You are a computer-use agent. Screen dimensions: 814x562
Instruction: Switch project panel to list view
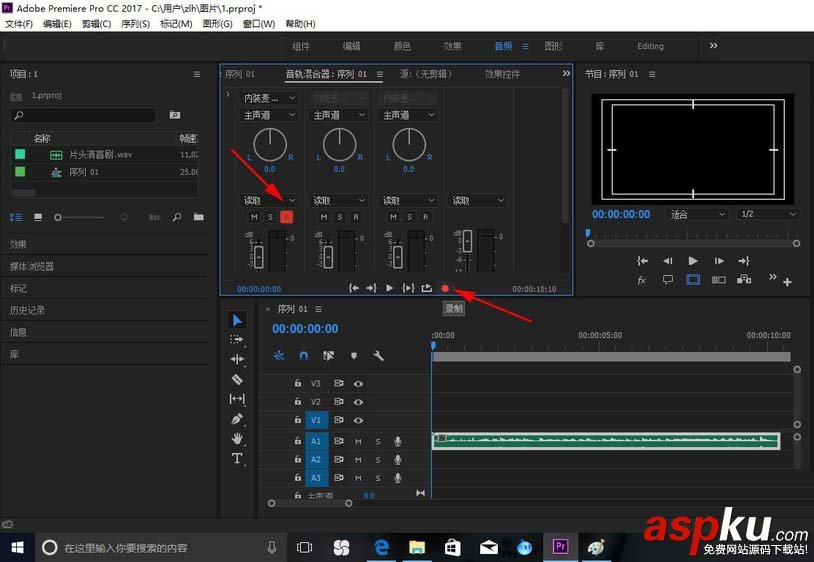(16, 217)
